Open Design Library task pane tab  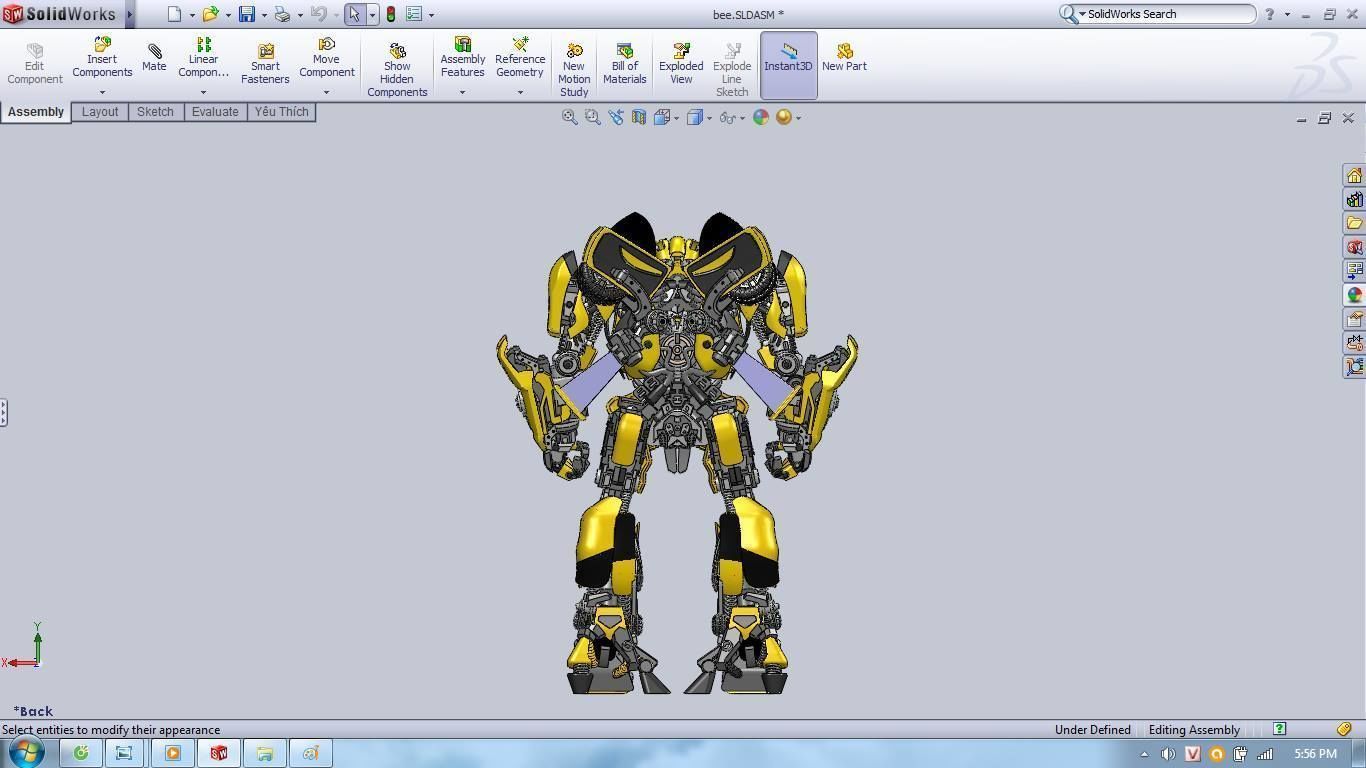1354,200
